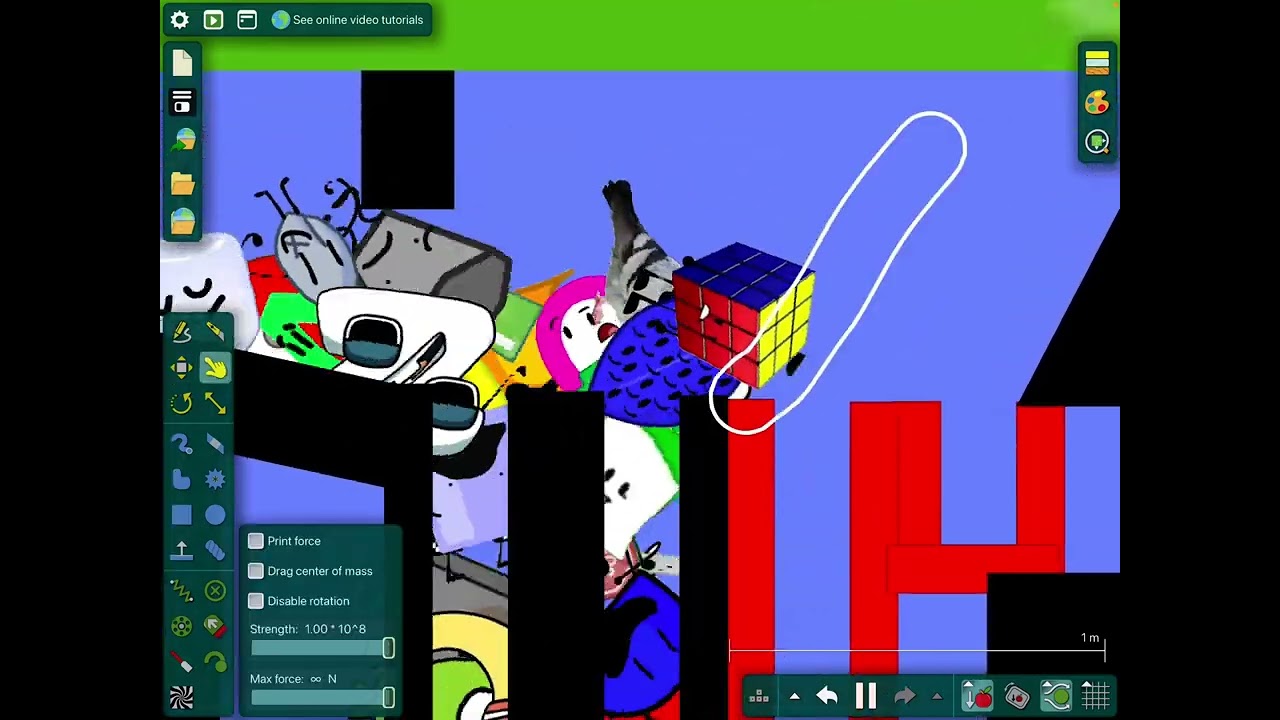This screenshot has width=1280, height=720.
Task: Toggle the gravity sensor rotation icon
Action: coord(1017,696)
